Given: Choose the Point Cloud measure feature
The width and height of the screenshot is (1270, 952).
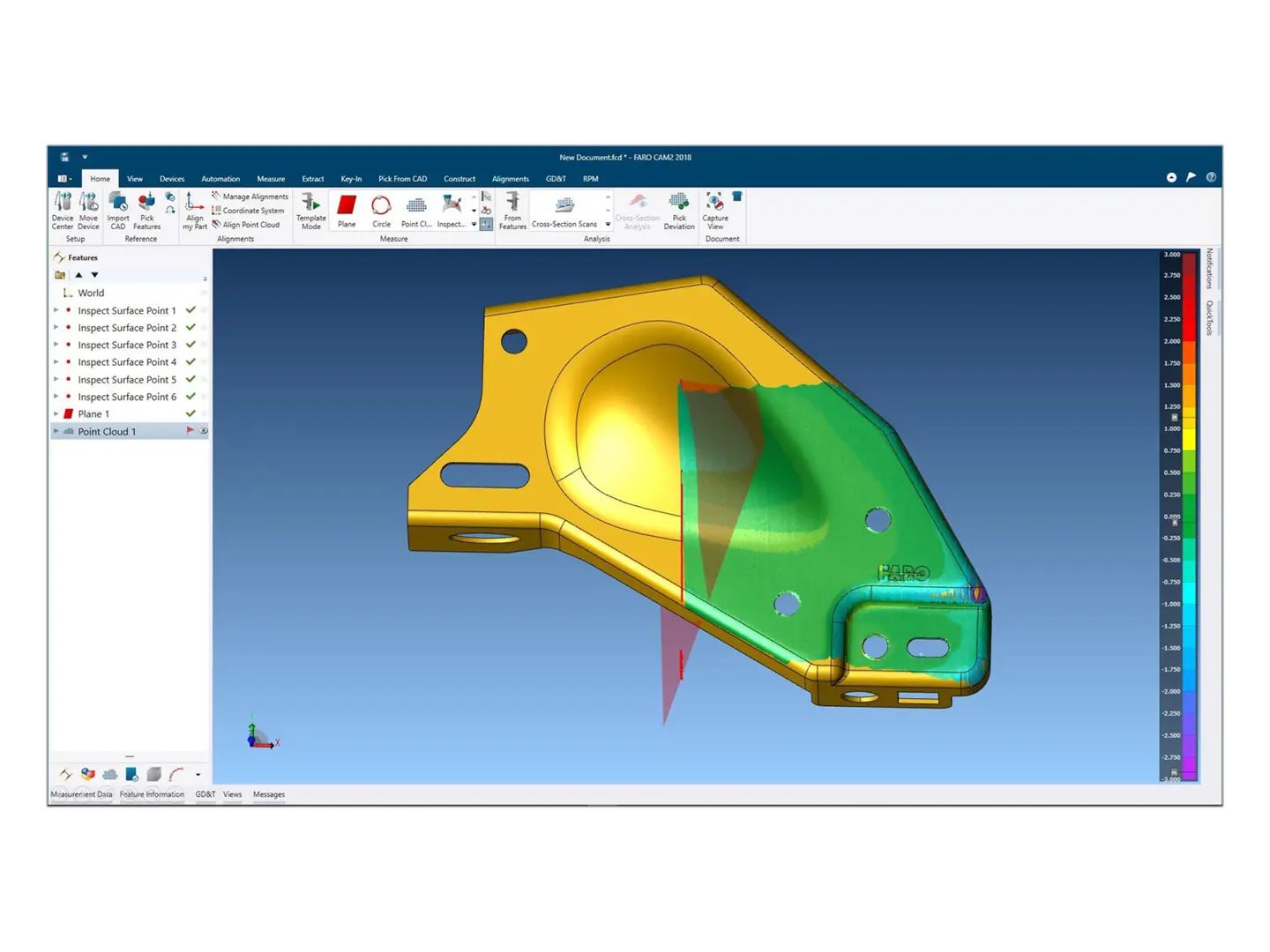Looking at the screenshot, I should pyautogui.click(x=416, y=212).
